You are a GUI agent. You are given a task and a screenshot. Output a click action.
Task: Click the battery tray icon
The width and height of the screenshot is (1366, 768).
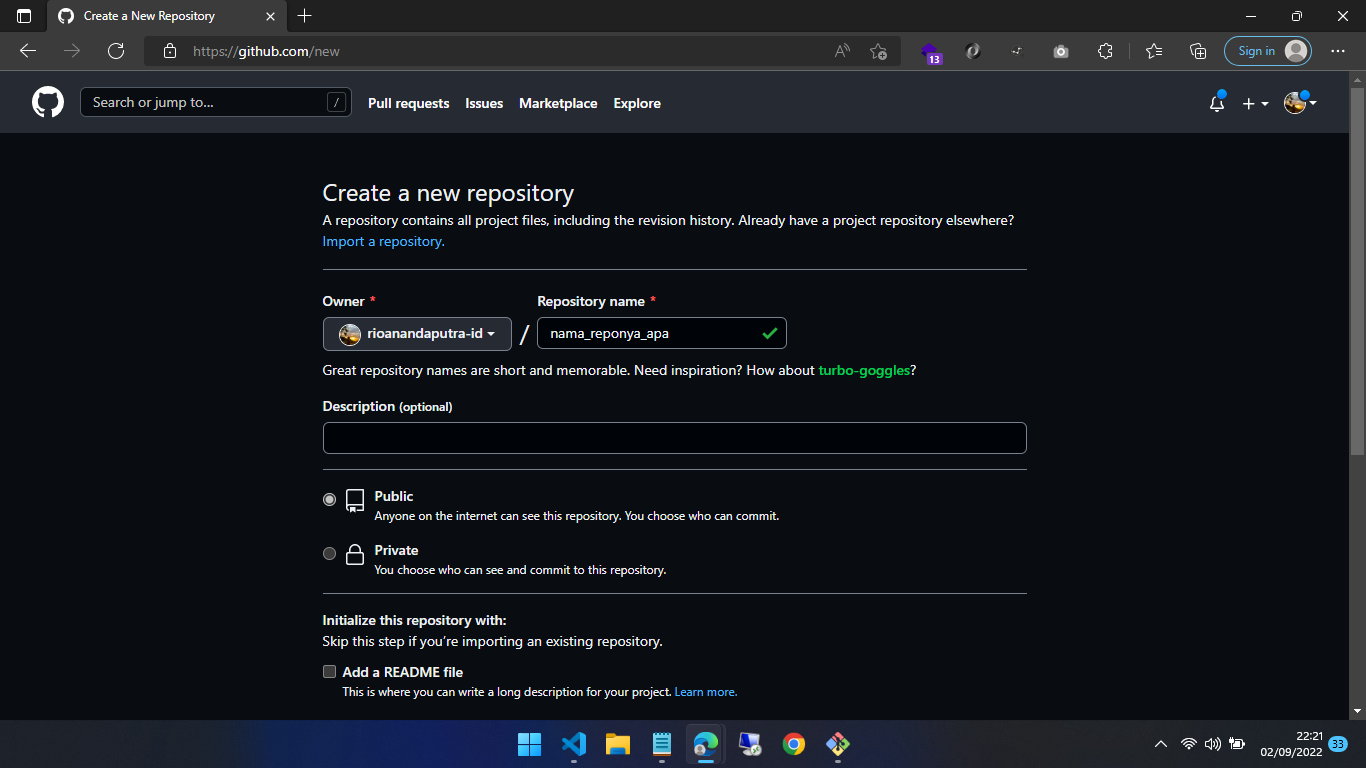pos(1237,744)
